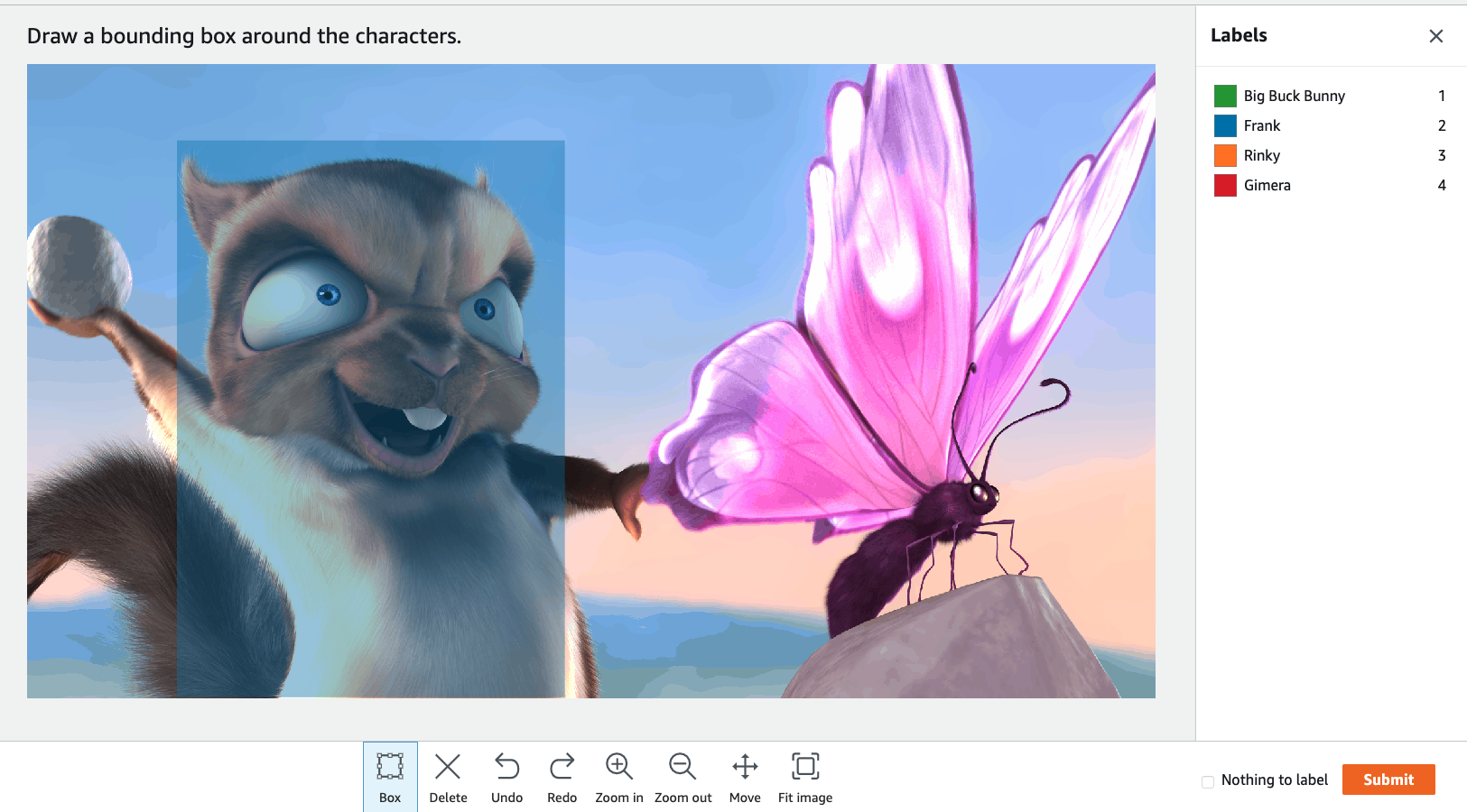Activate the Move tool
Screen dimensions: 1467x812
[x=745, y=777]
